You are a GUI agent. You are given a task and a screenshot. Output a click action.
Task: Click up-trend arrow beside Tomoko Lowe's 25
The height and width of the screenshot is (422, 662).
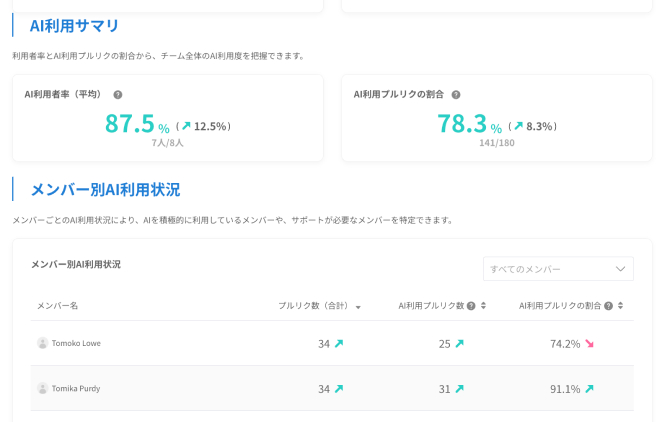coord(459,344)
